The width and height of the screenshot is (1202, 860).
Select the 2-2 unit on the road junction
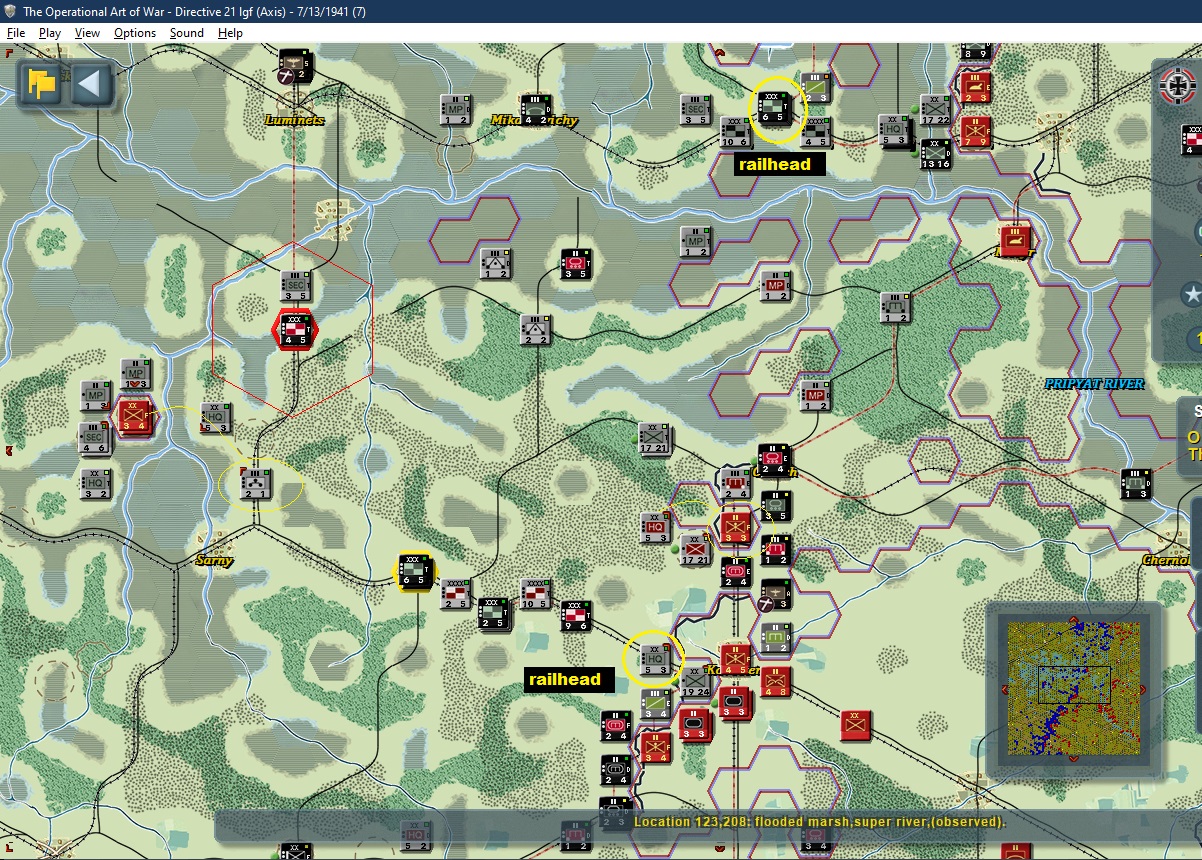click(535, 330)
